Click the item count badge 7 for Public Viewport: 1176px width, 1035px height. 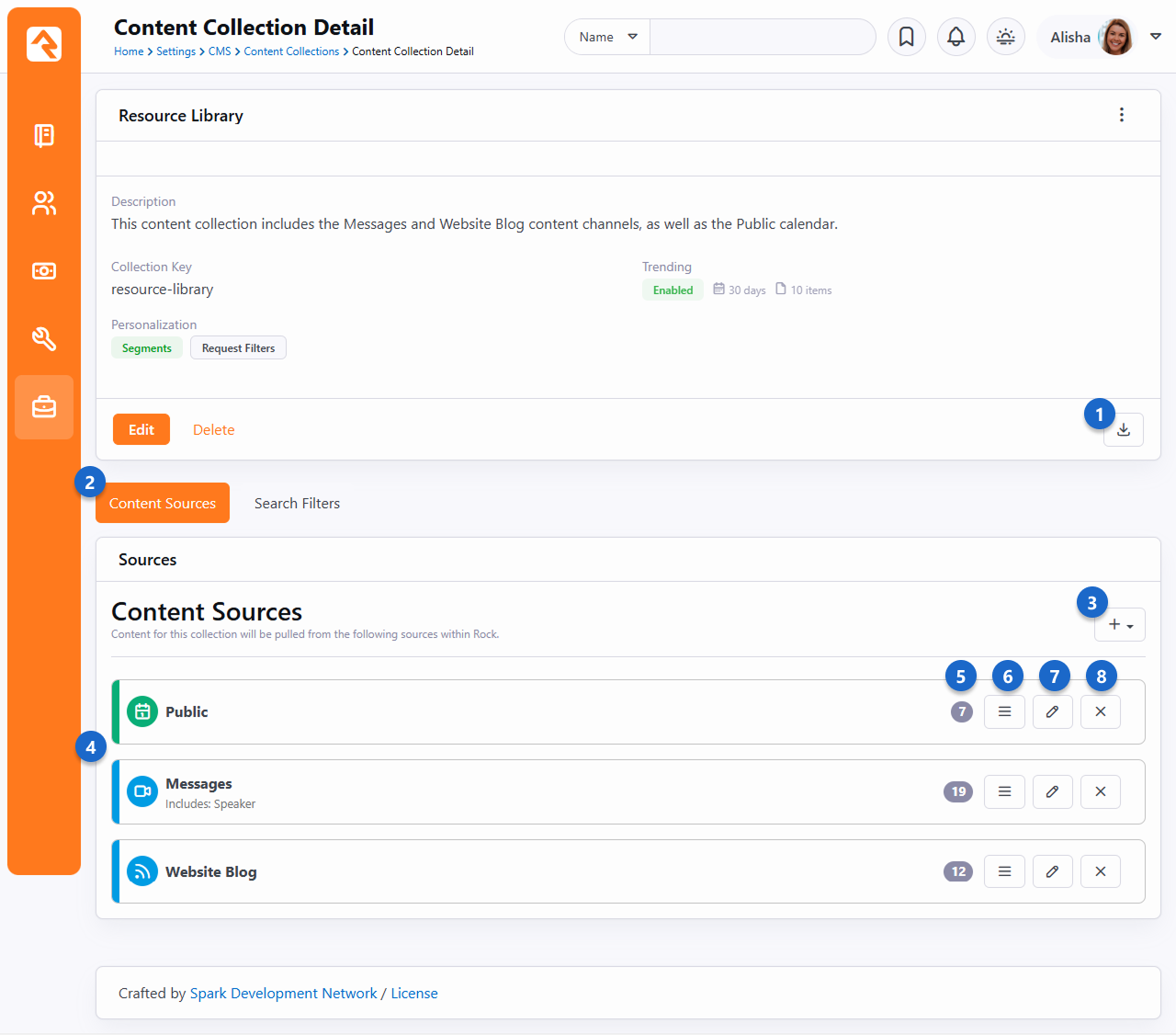point(962,711)
